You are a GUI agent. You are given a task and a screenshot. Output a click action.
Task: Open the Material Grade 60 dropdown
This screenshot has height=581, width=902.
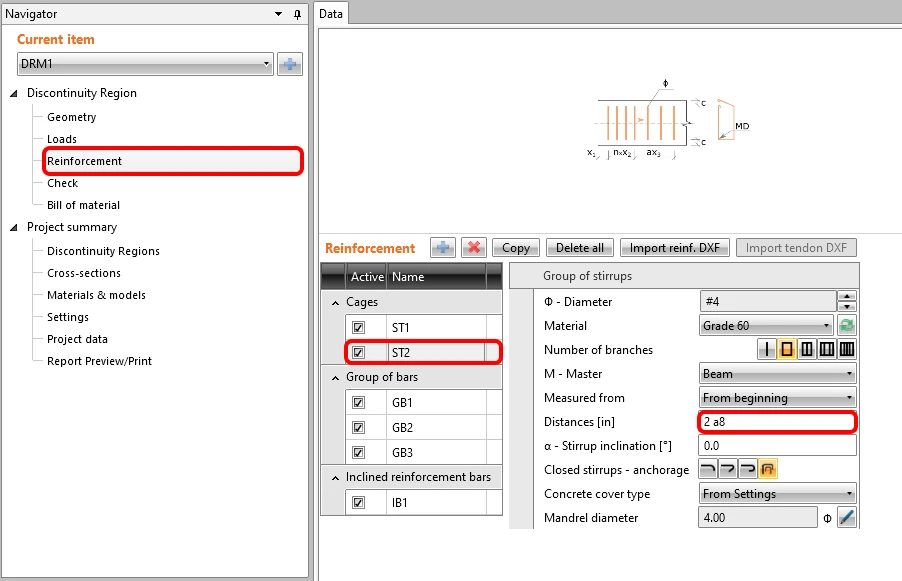click(766, 326)
